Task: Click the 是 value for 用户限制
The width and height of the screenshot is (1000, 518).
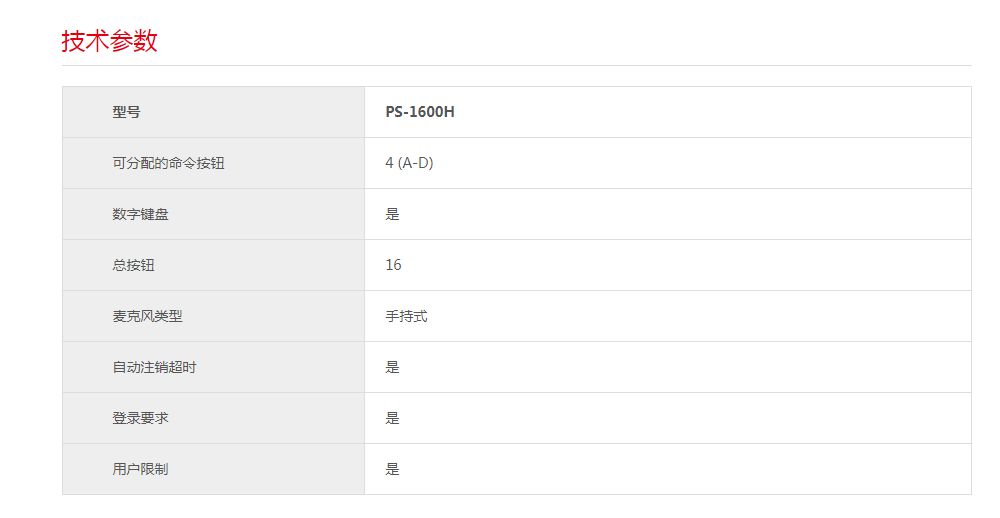Action: [392, 469]
